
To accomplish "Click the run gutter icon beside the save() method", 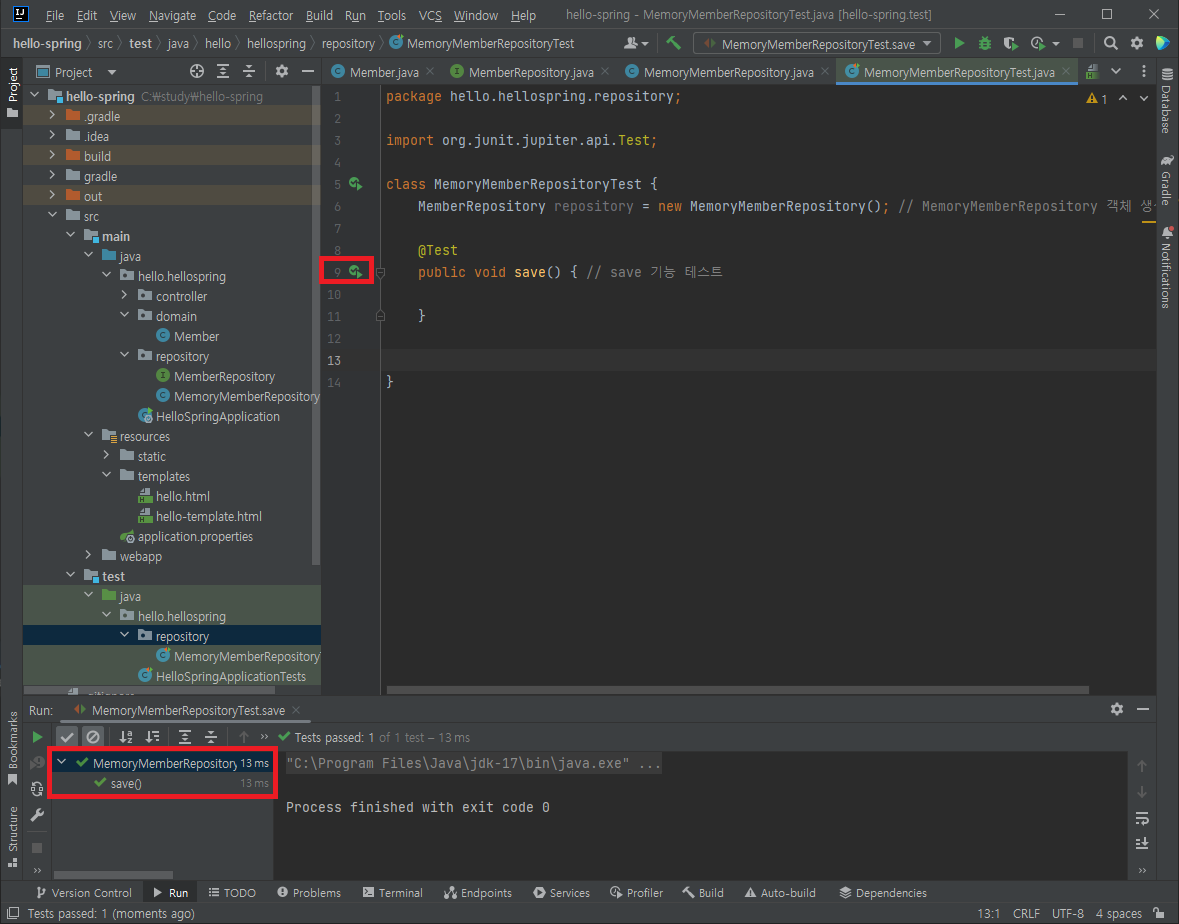I will pyautogui.click(x=356, y=272).
